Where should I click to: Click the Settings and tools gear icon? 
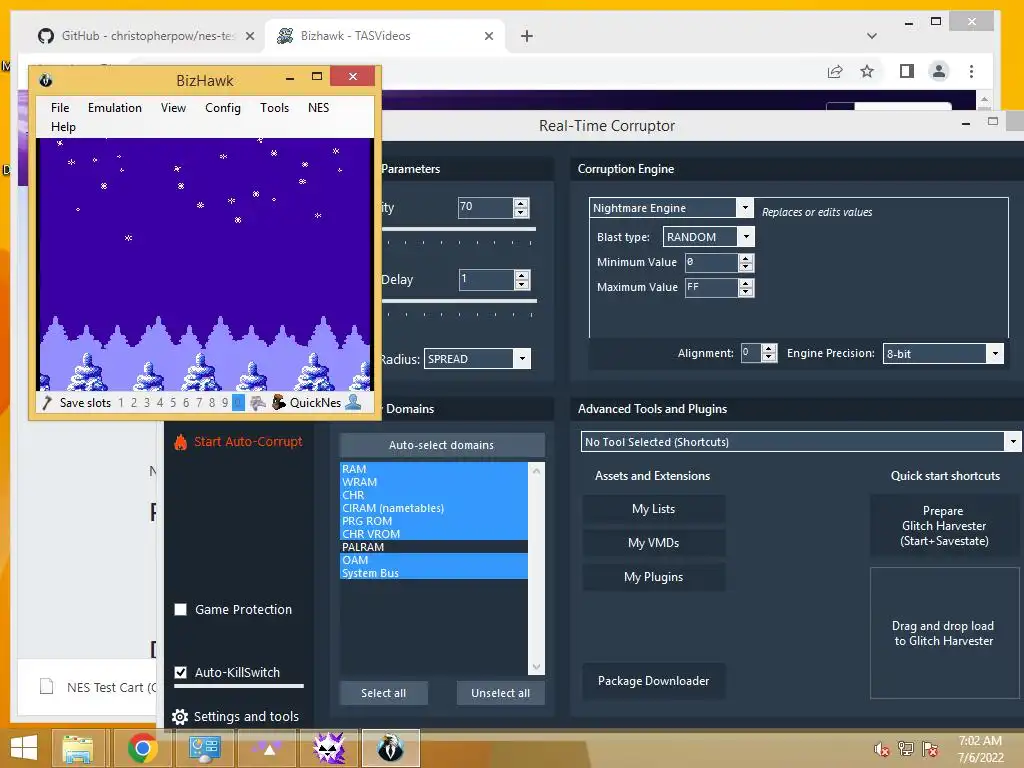point(180,717)
